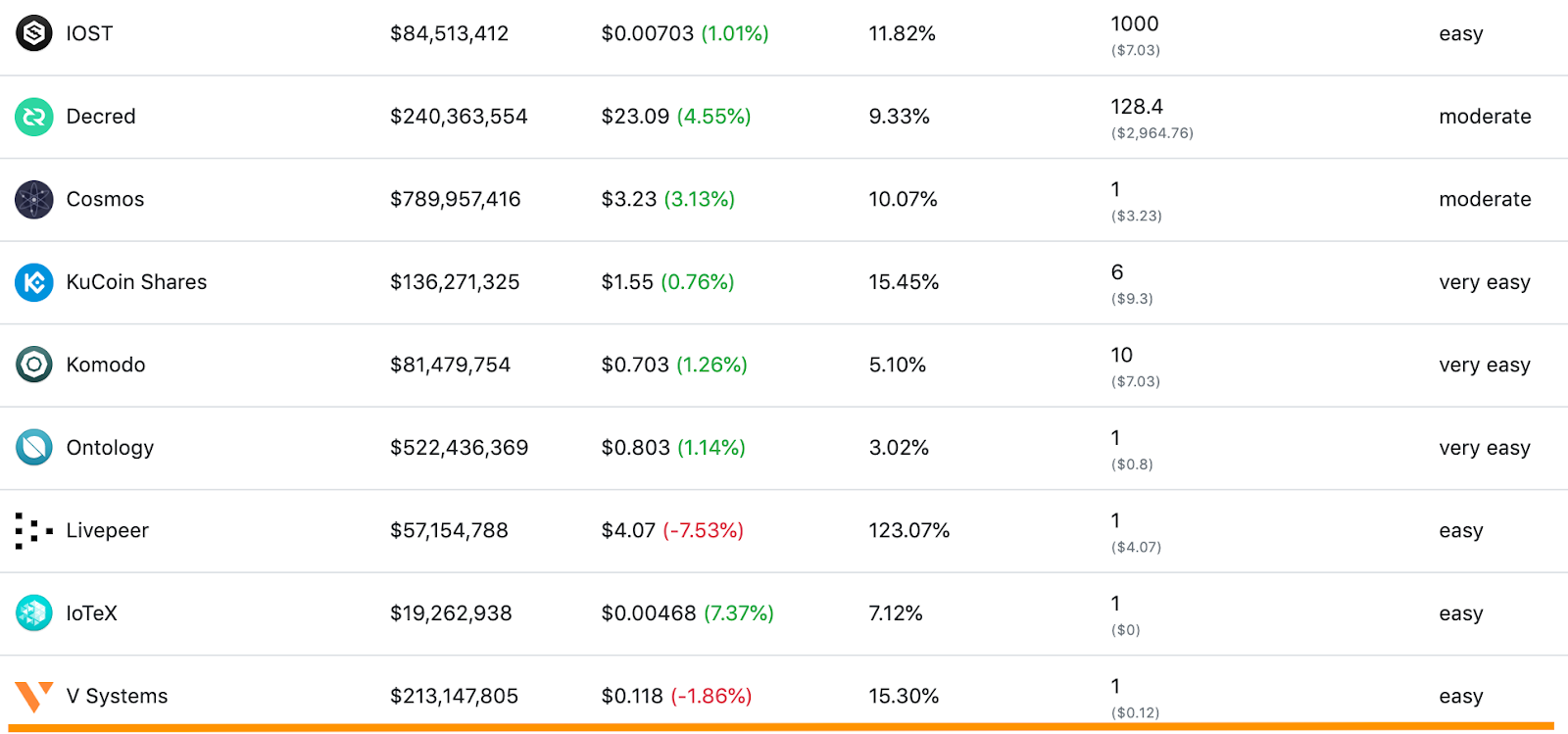Image resolution: width=1568 pixels, height=734 pixels.
Task: Select Komodo market cap $81,479,754
Action: [451, 365]
